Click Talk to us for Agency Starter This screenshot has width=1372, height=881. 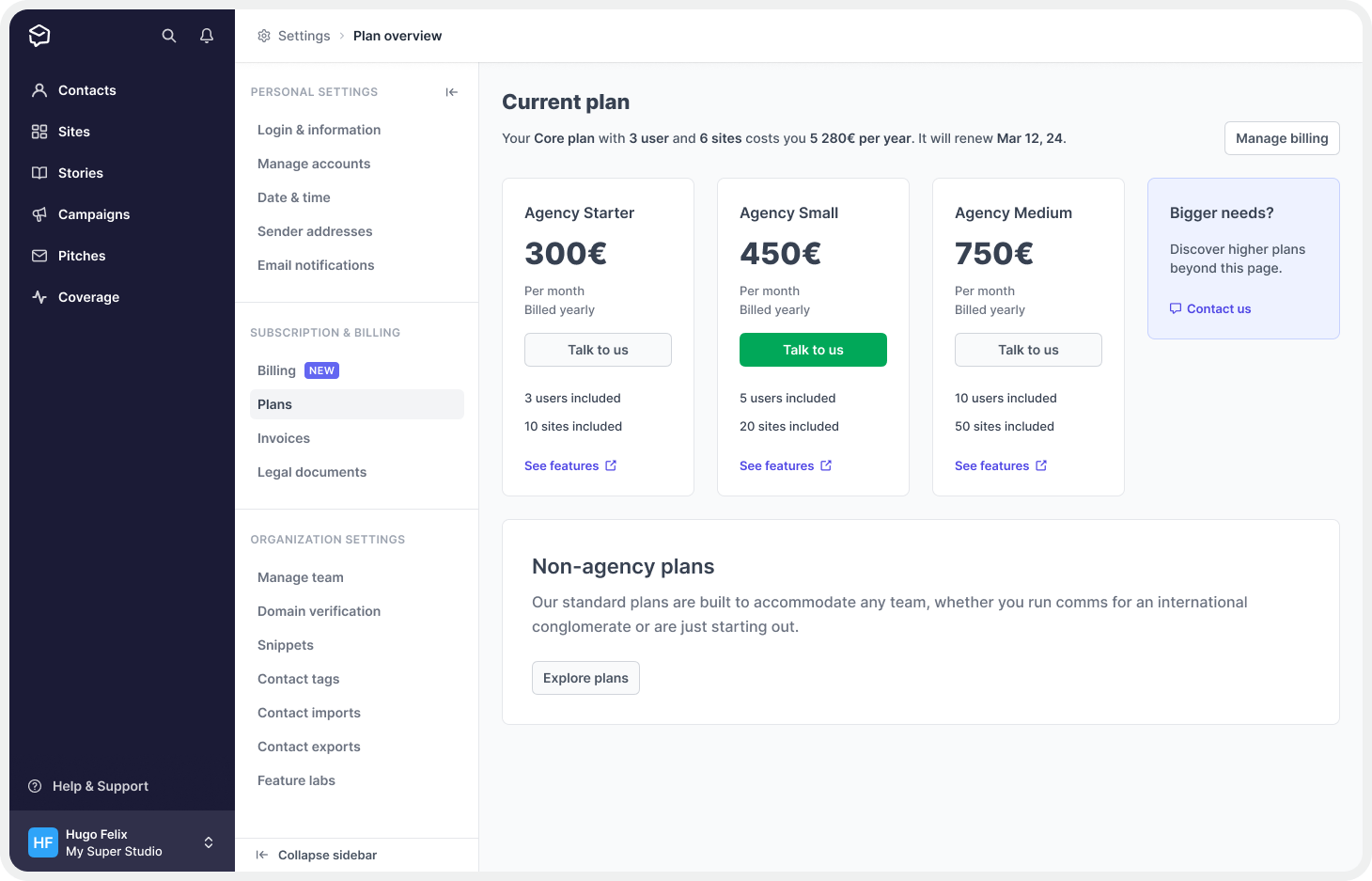click(x=598, y=350)
